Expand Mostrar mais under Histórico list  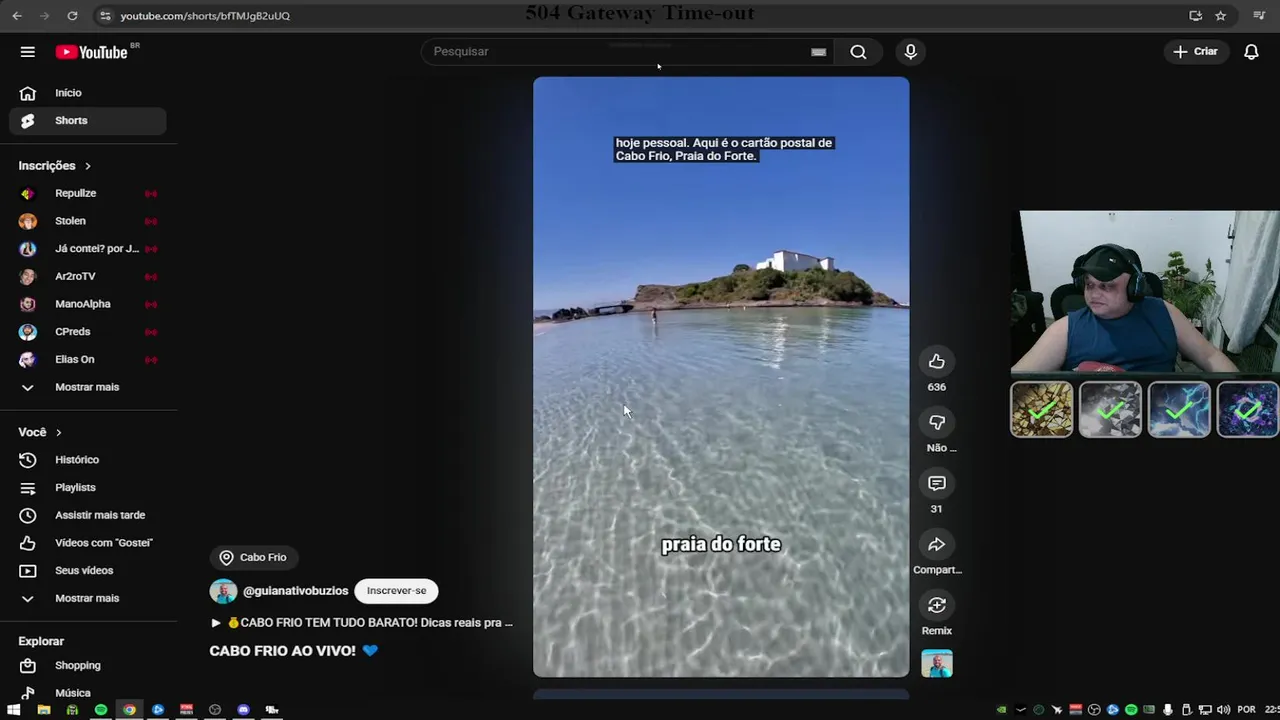pos(88,598)
